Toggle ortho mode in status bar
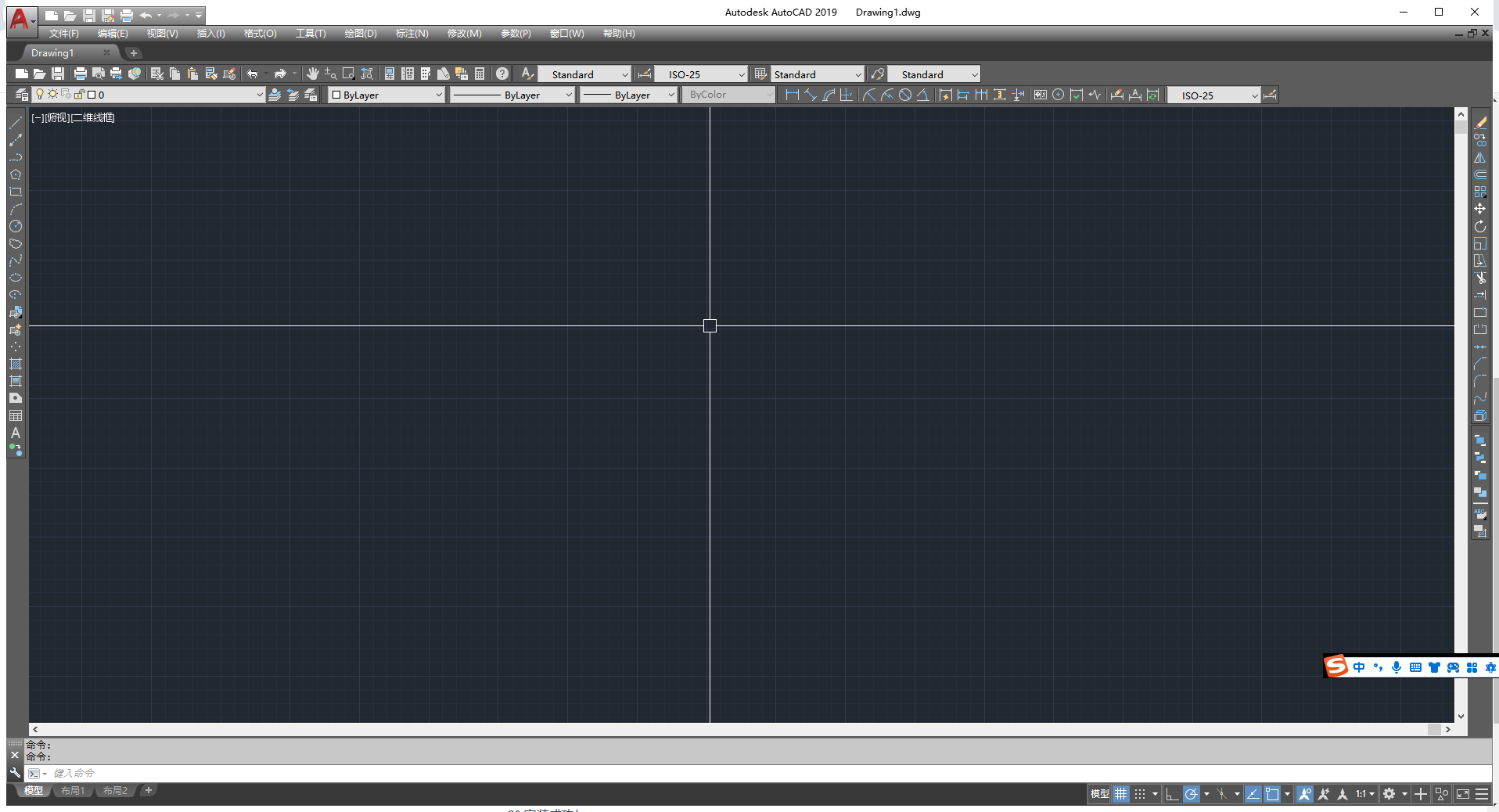The image size is (1499, 812). pyautogui.click(x=1171, y=794)
